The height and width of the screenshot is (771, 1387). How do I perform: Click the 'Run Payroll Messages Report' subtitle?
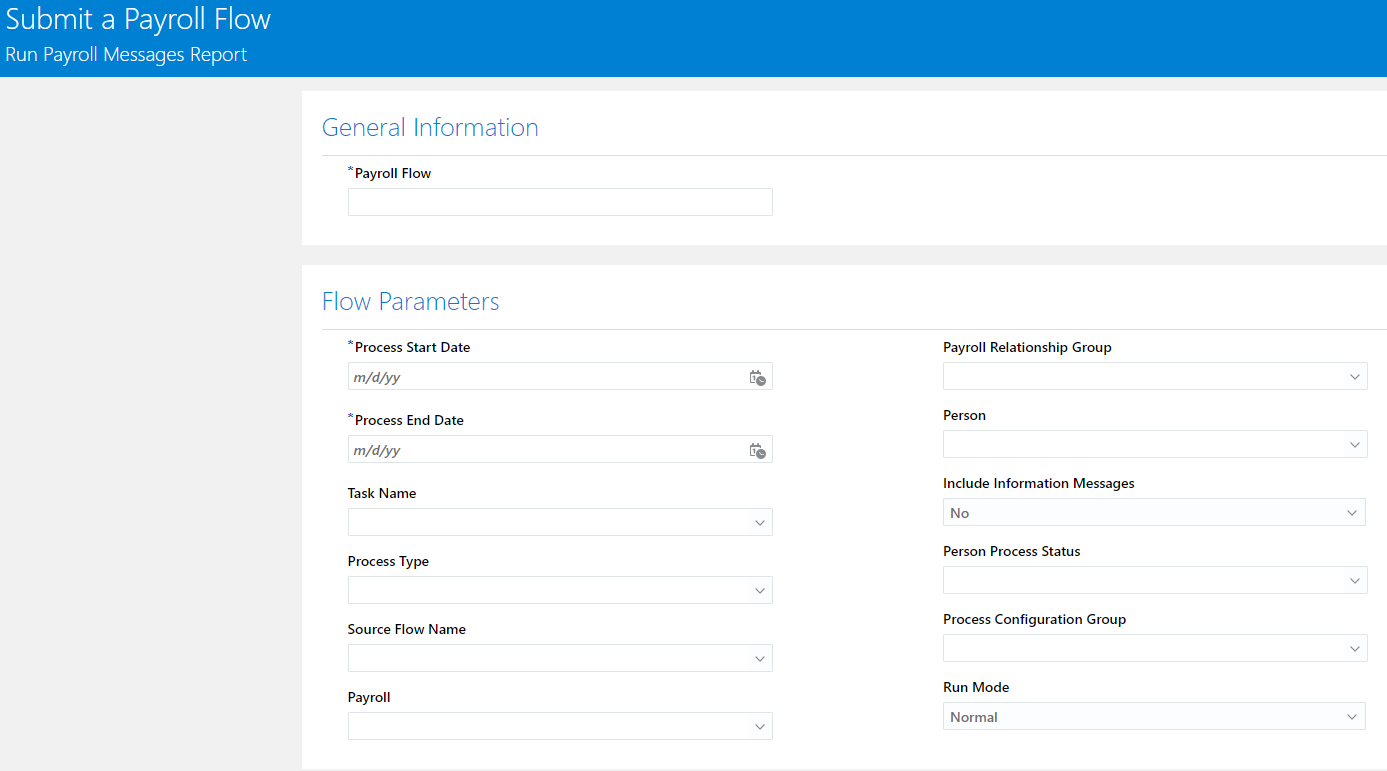click(126, 55)
